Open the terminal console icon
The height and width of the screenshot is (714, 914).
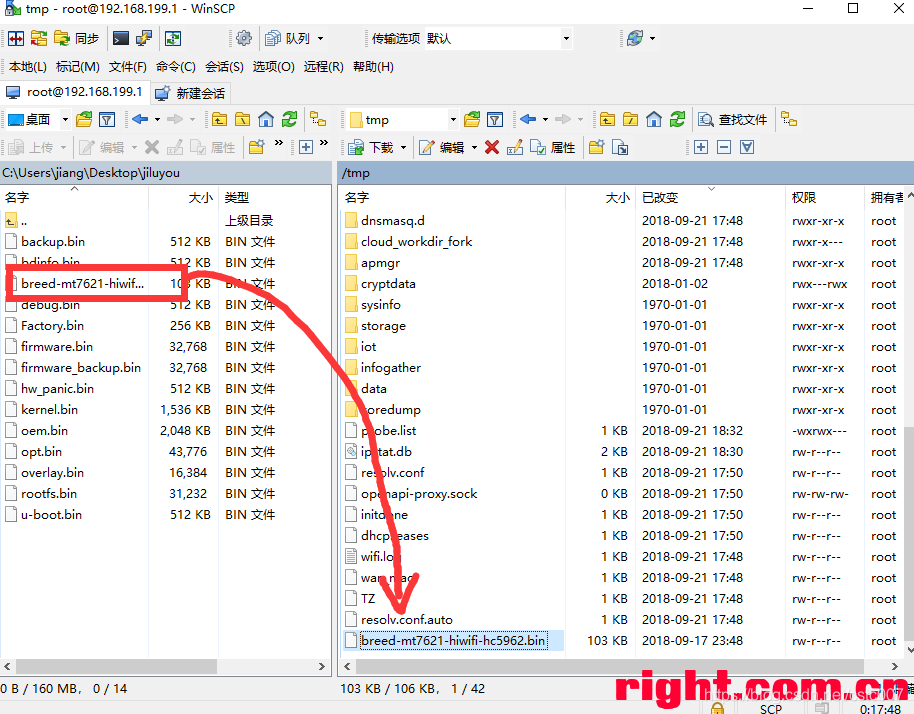(x=121, y=38)
